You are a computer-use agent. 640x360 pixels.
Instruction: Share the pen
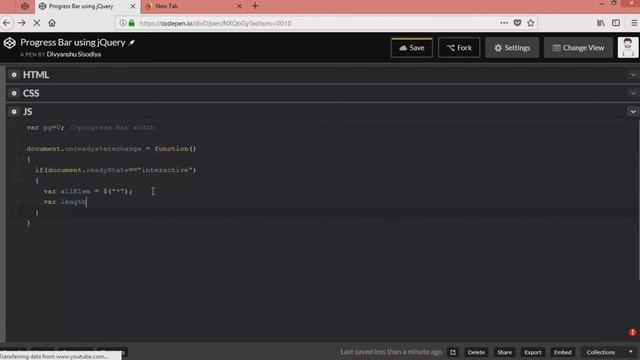[x=504, y=352]
